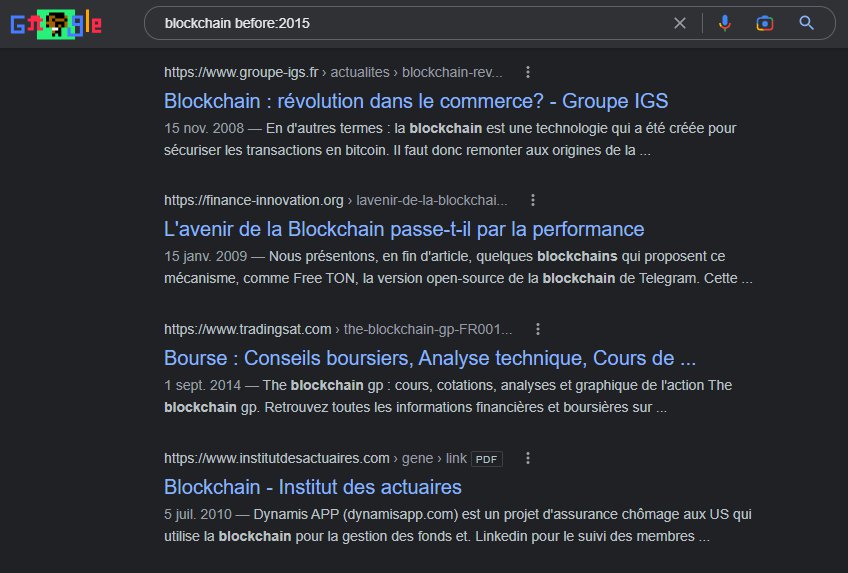Expand three-dot options beside groupe-igs.fr result
This screenshot has width=848, height=573.
point(528,72)
